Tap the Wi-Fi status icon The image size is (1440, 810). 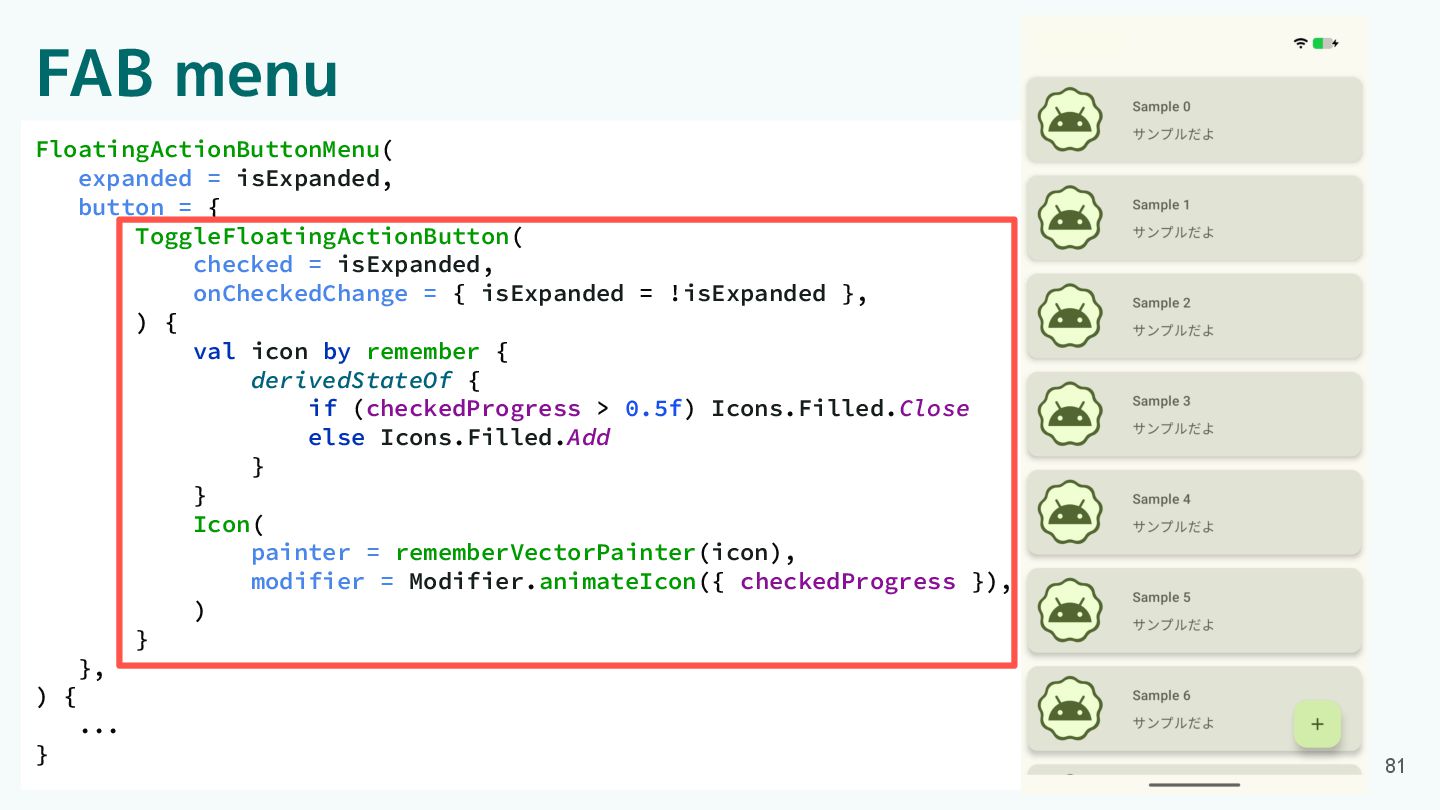tap(1300, 43)
